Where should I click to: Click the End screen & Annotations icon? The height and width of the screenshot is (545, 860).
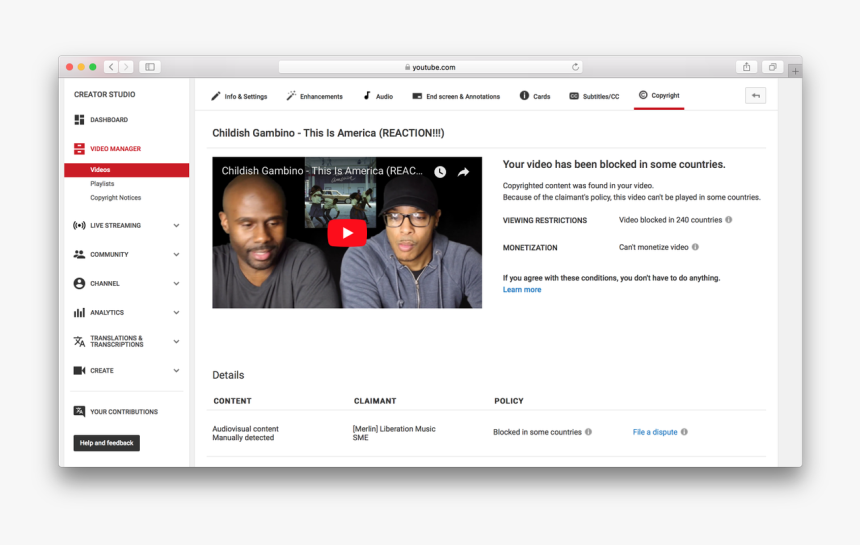(x=417, y=96)
